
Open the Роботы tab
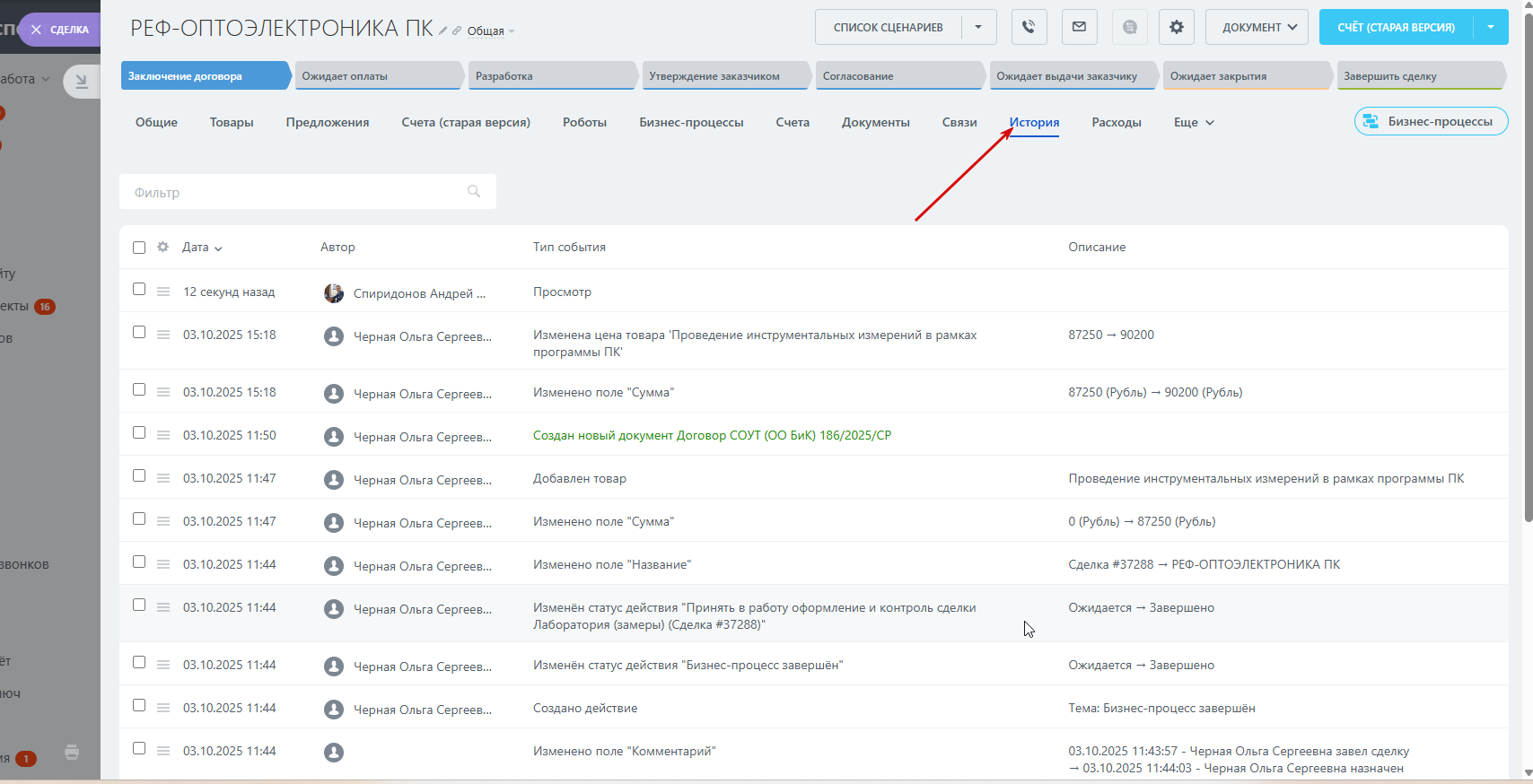tap(584, 122)
